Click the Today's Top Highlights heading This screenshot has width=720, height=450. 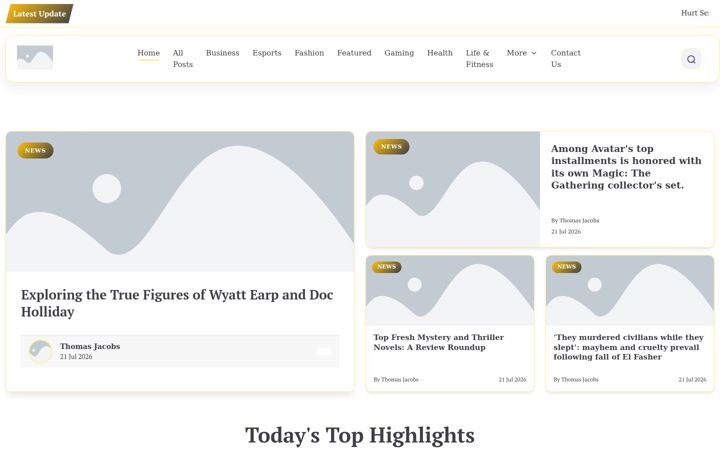pos(360,435)
